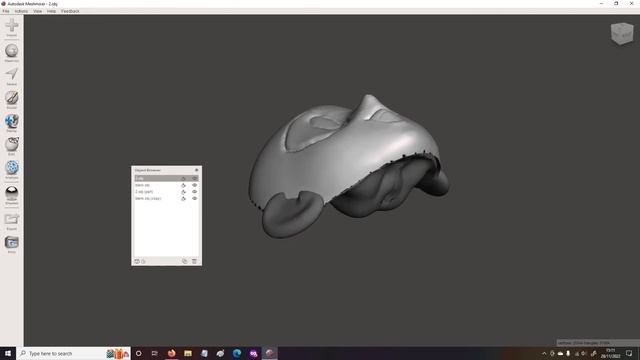The width and height of the screenshot is (640, 360).
Task: Open the Analysis tool
Action: pos(11,169)
